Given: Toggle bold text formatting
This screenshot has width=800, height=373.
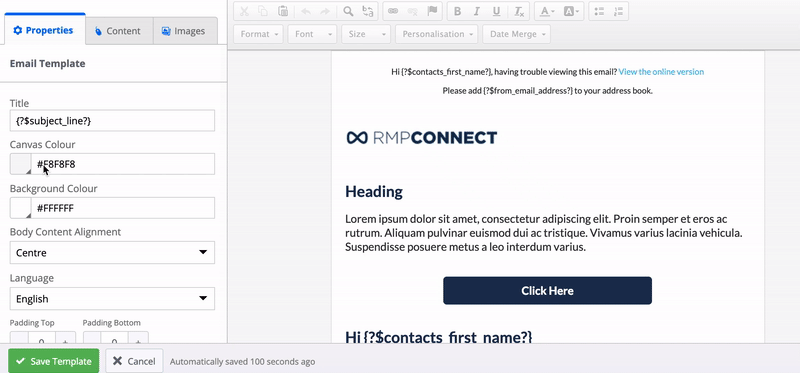Looking at the screenshot, I should (457, 11).
